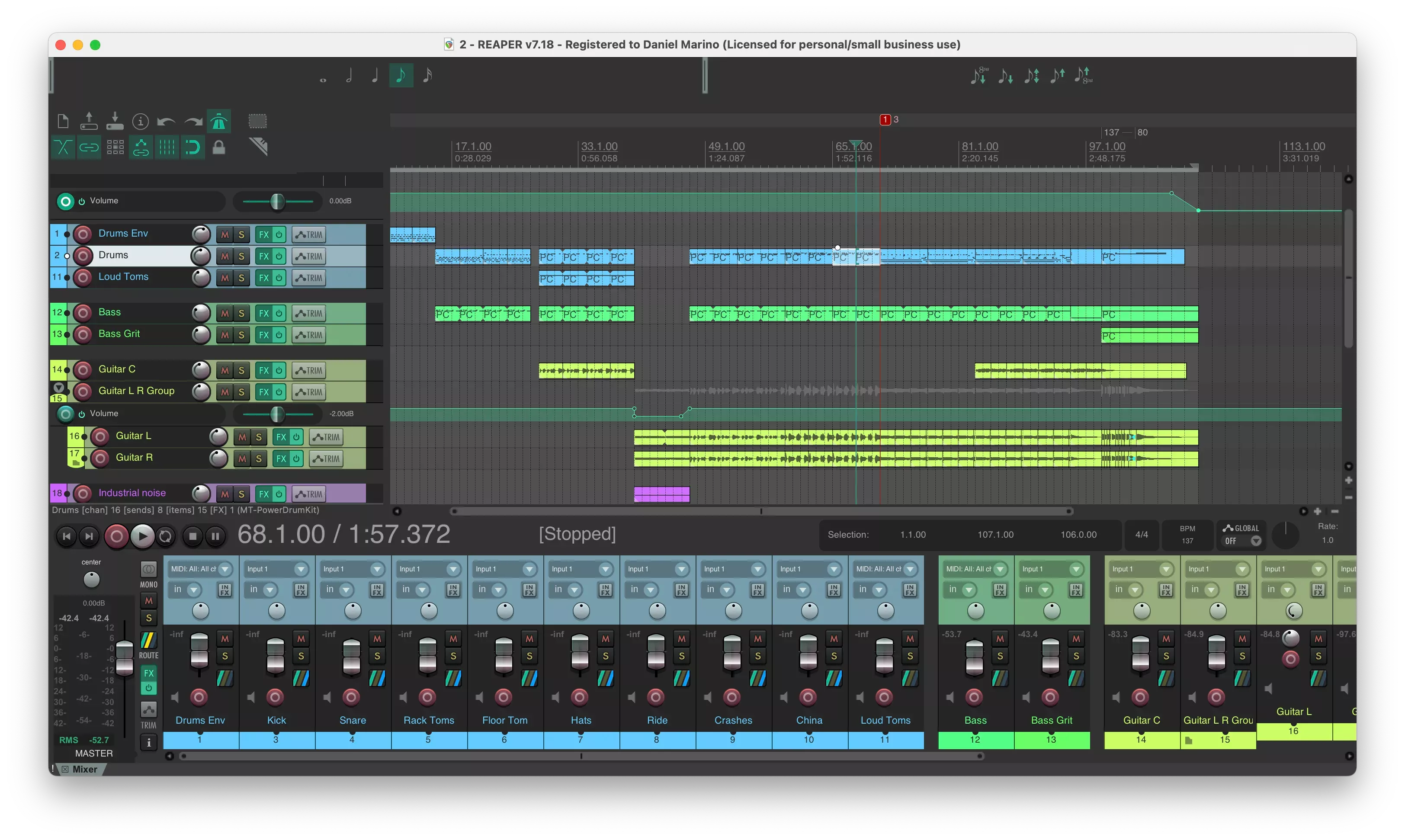Toggle item grouping chain-link icon
The image size is (1405, 840).
(89, 148)
